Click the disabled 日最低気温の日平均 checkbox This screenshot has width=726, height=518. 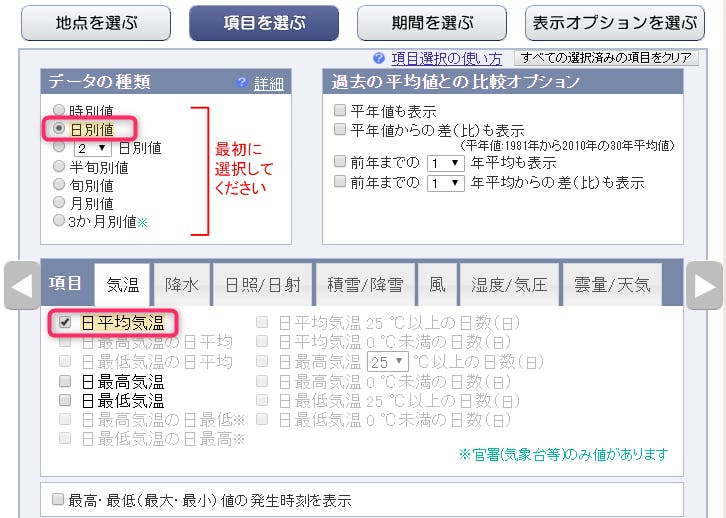65,361
